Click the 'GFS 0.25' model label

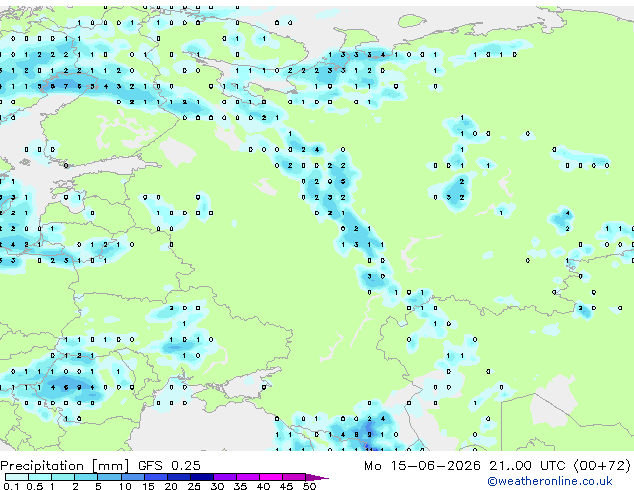[169, 465]
